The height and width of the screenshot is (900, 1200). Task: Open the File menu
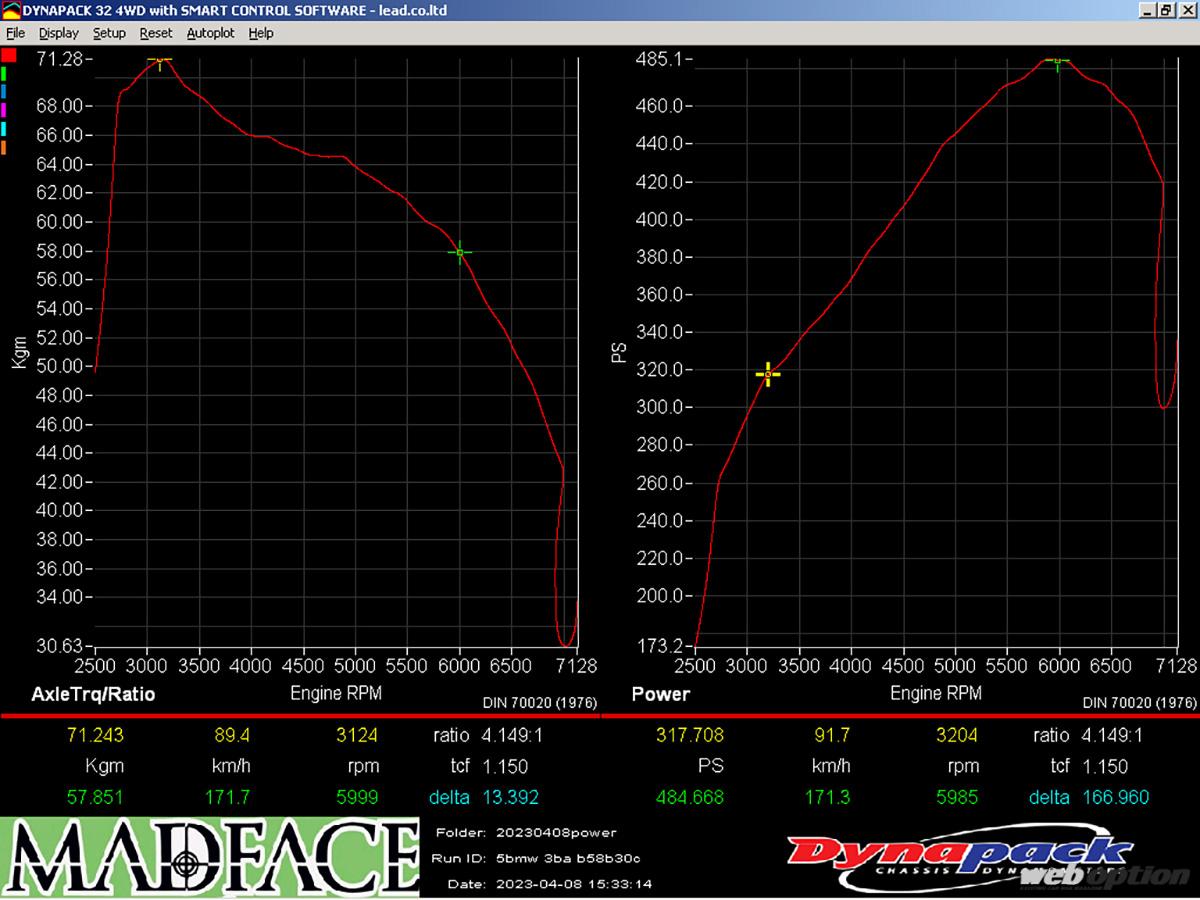pyautogui.click(x=15, y=33)
